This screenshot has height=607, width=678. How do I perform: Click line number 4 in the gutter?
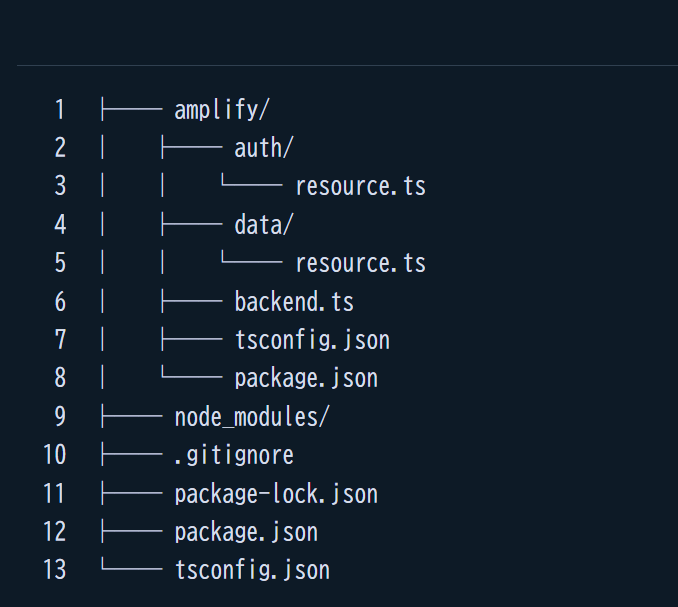tap(60, 225)
